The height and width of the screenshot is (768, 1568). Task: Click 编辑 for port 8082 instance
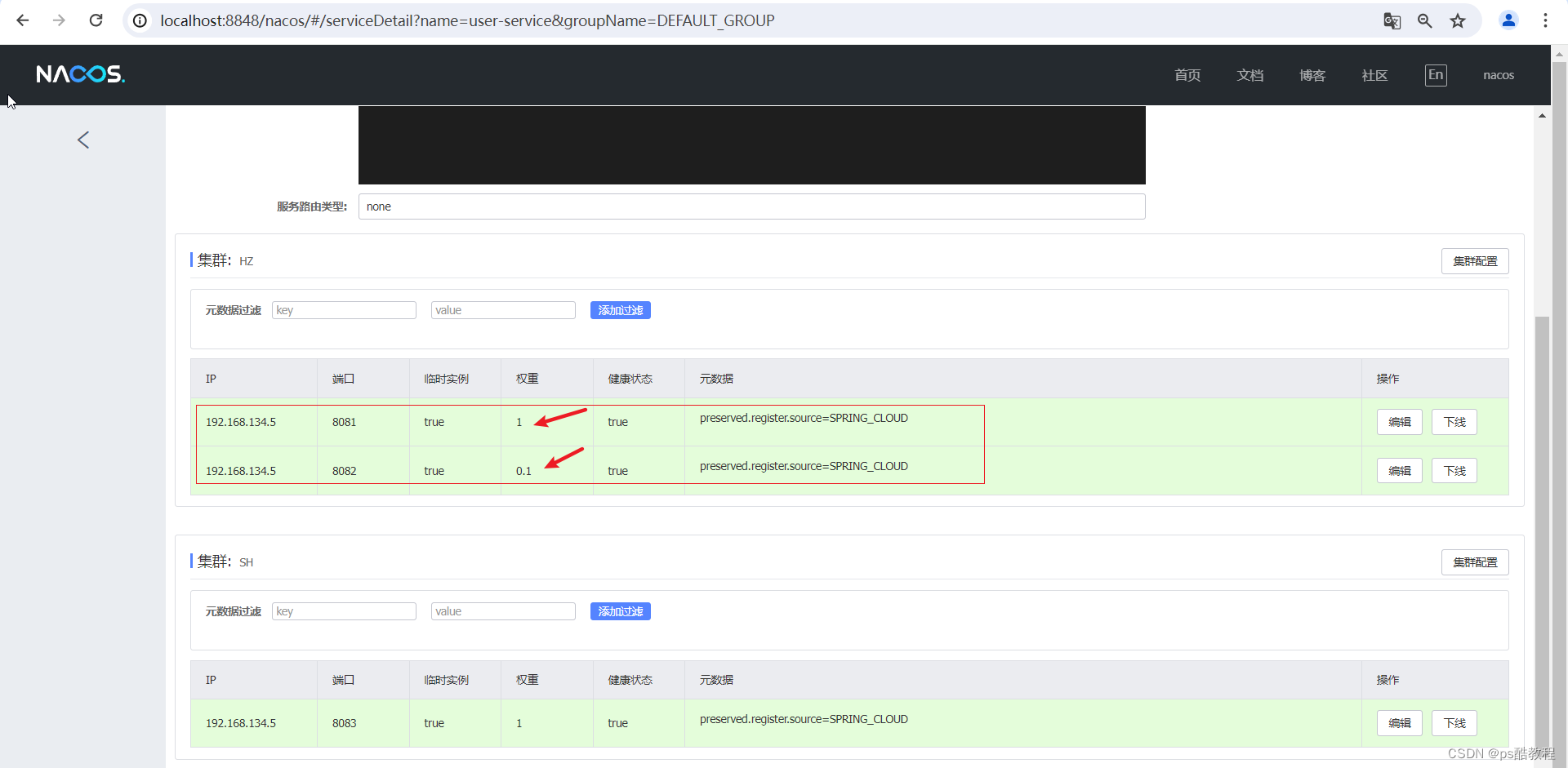tap(1400, 471)
